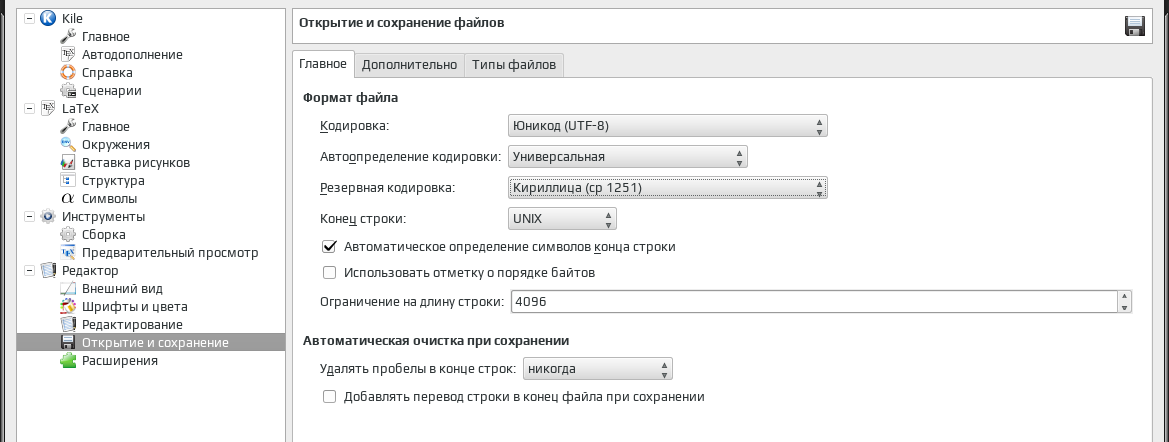Enable Использовать отметку о порядке байтов
The width and height of the screenshot is (1169, 442).
tap(330, 273)
